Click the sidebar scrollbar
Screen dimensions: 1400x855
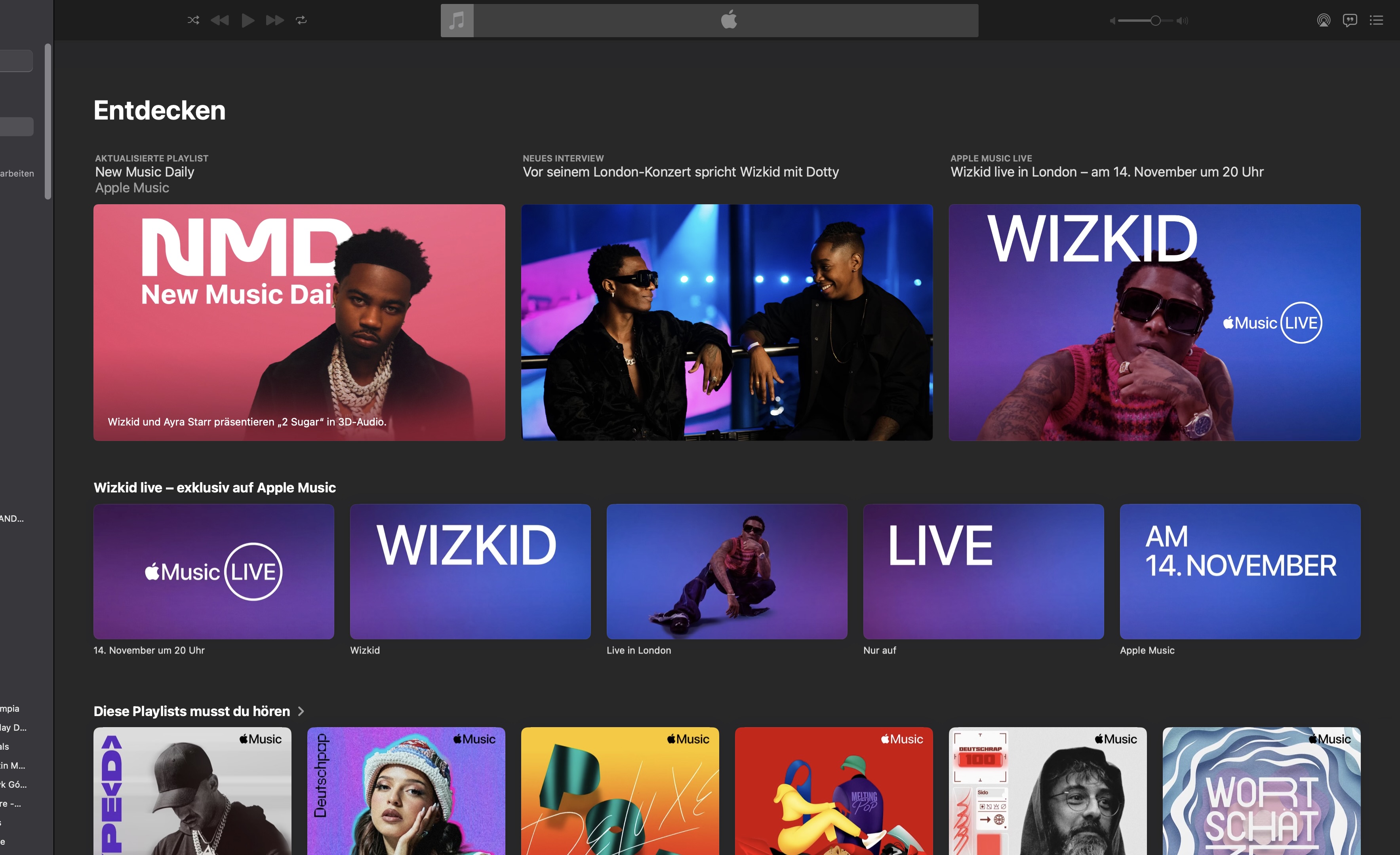click(48, 122)
